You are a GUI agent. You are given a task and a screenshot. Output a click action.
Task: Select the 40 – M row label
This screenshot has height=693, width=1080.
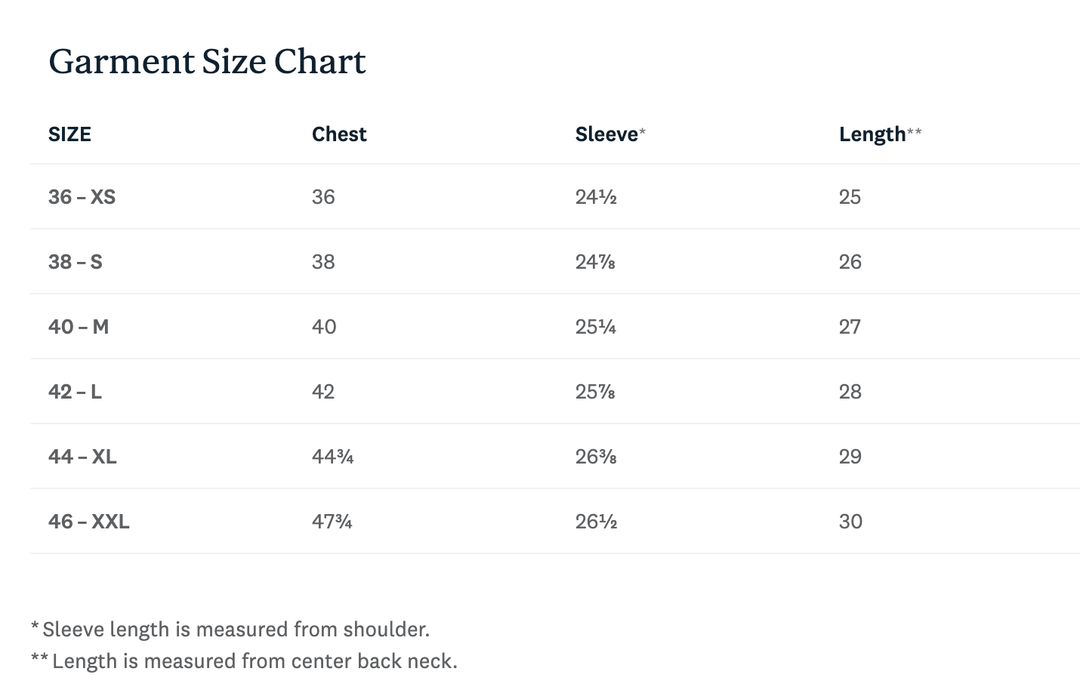78,327
